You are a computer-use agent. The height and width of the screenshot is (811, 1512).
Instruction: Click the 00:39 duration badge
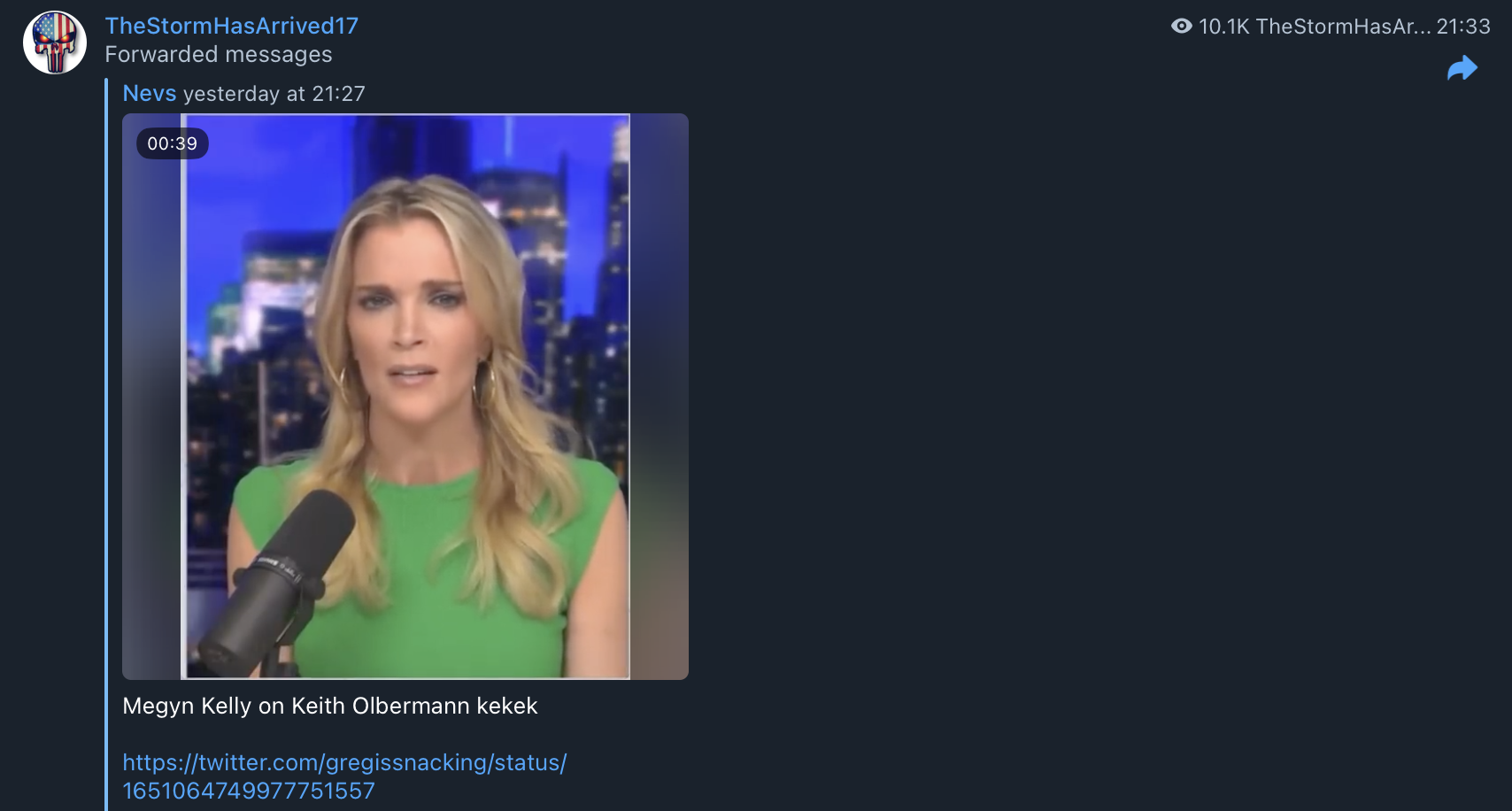click(173, 143)
